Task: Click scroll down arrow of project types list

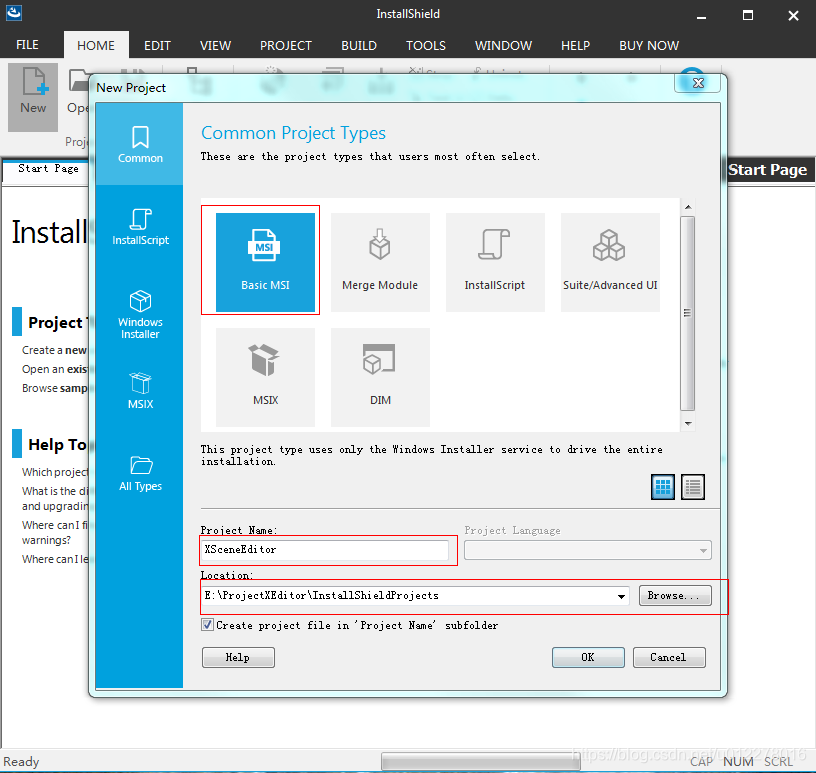Action: (x=688, y=424)
